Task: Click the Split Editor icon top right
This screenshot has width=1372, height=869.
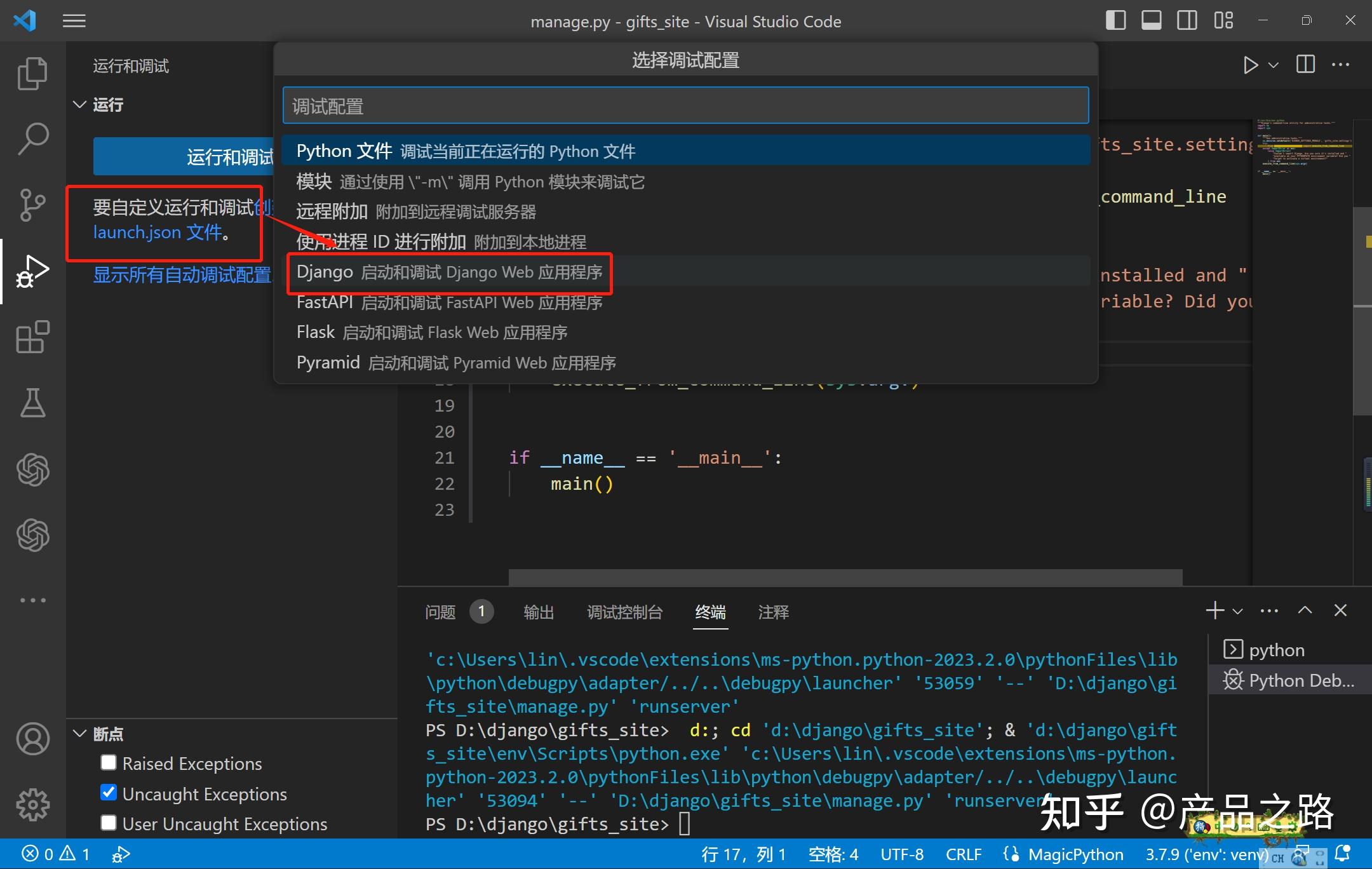Action: pos(1306,64)
